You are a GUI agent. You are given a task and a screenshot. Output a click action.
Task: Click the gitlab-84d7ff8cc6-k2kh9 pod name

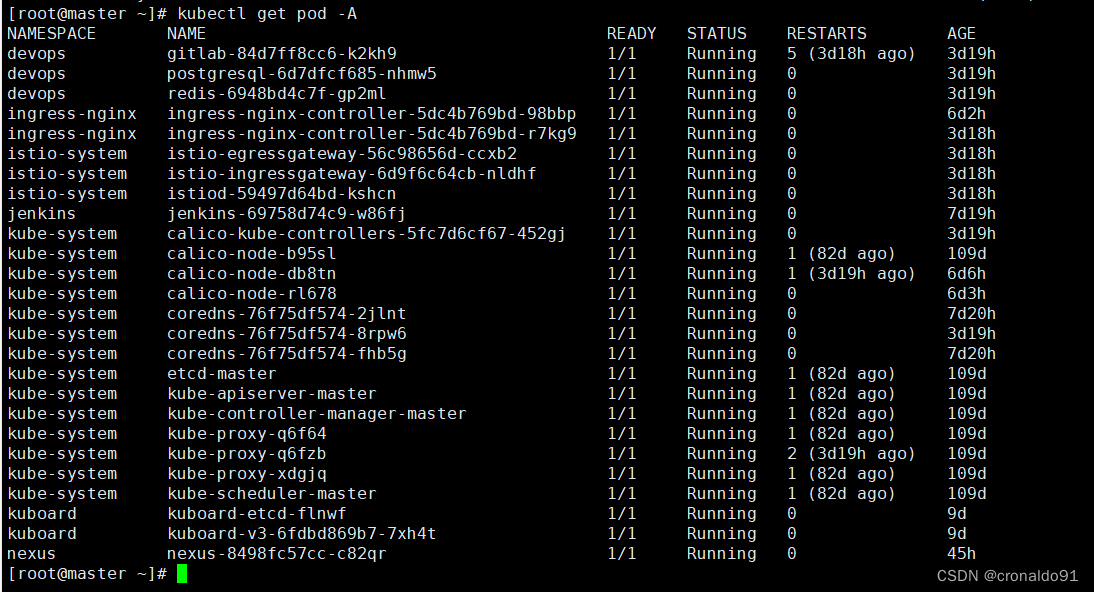pyautogui.click(x=282, y=54)
